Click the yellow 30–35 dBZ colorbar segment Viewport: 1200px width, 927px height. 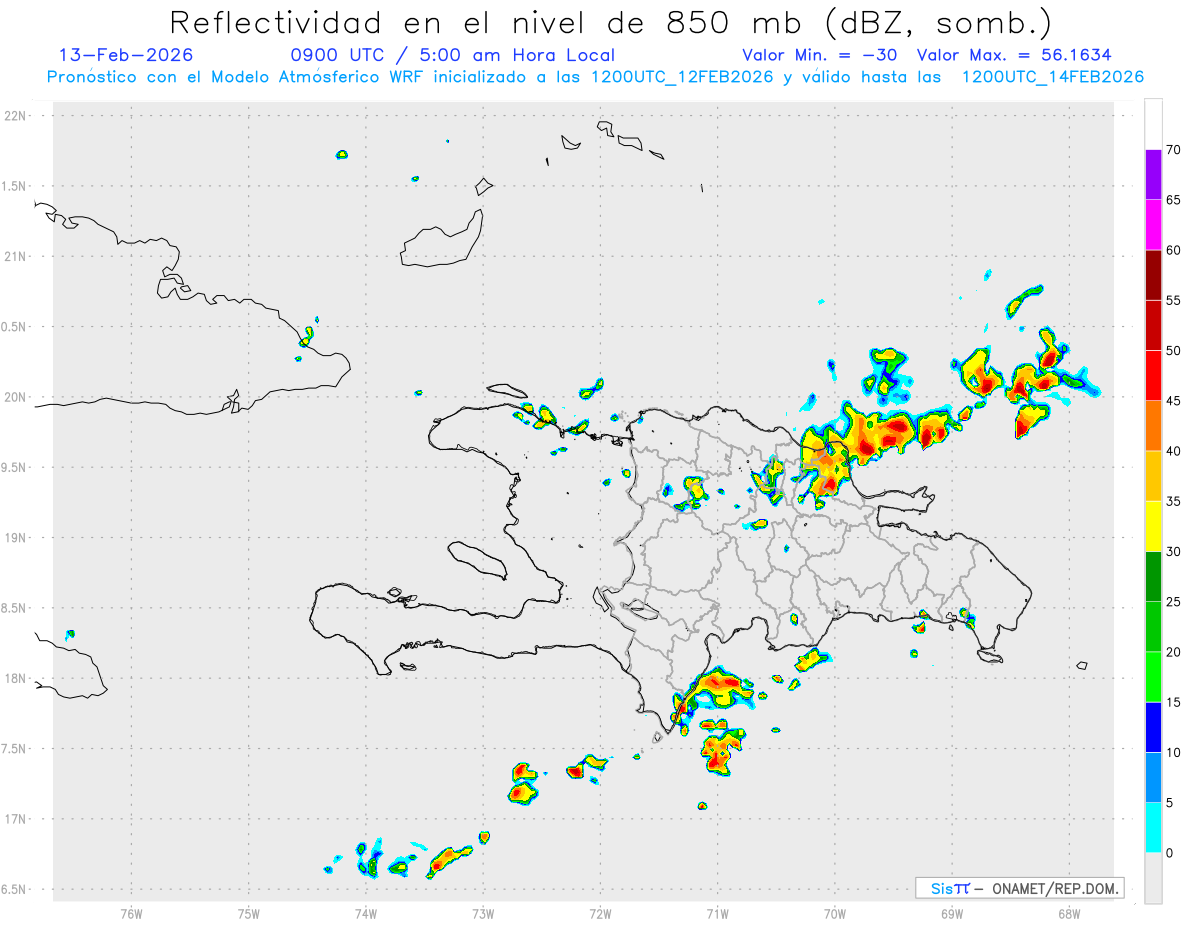1153,526
